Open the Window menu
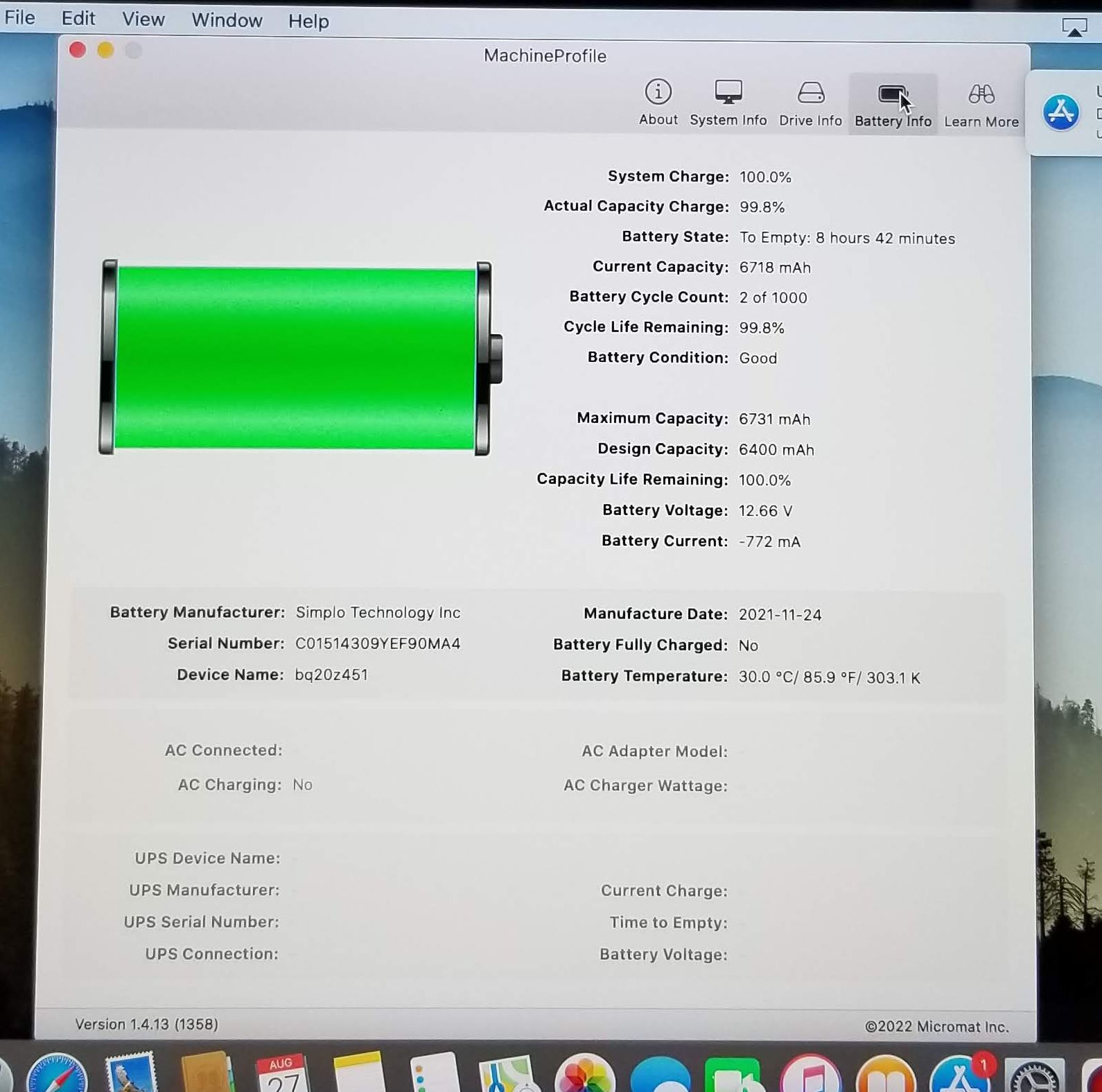The image size is (1102, 1092). pyautogui.click(x=227, y=20)
